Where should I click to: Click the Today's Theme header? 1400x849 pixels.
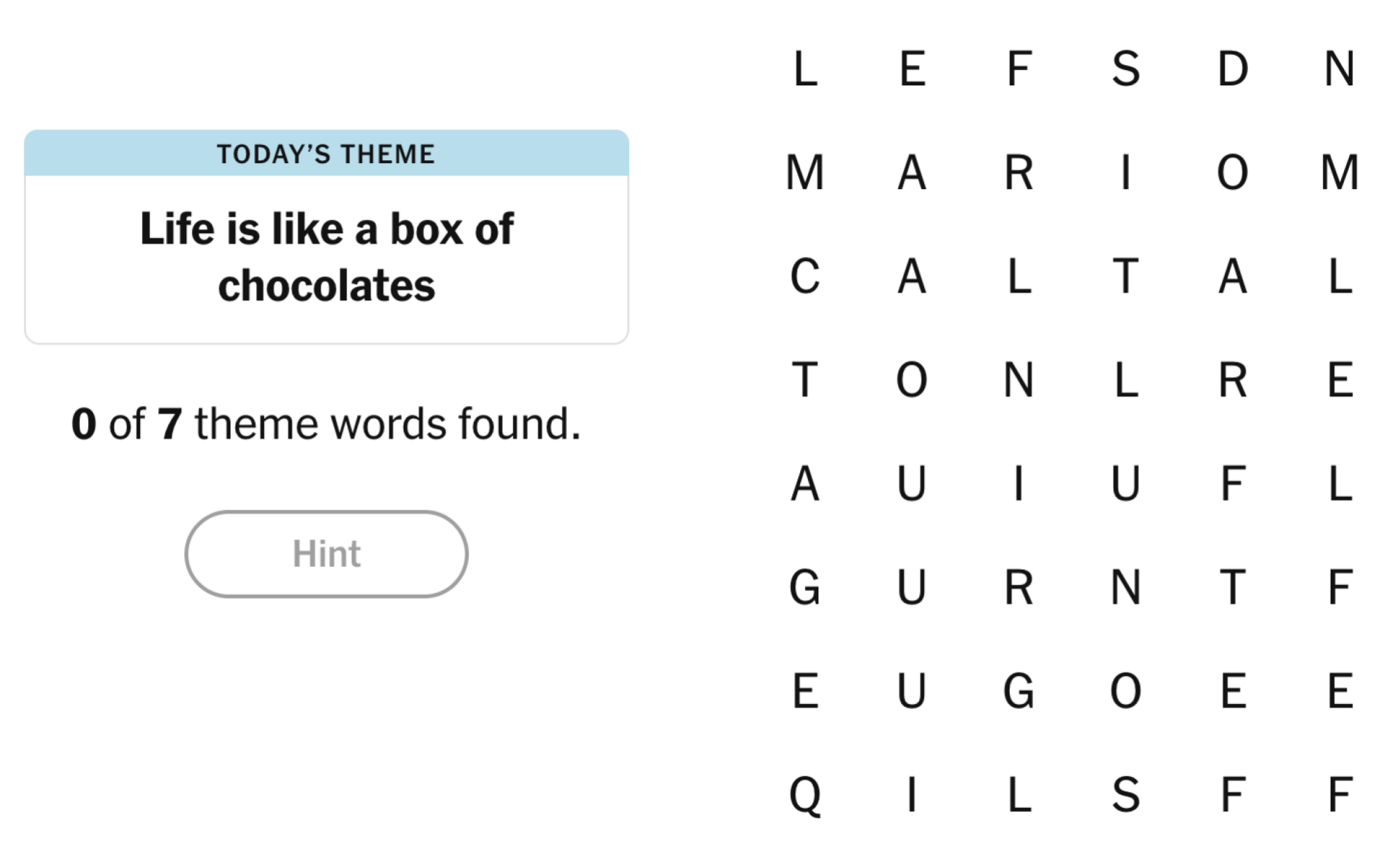pos(326,153)
